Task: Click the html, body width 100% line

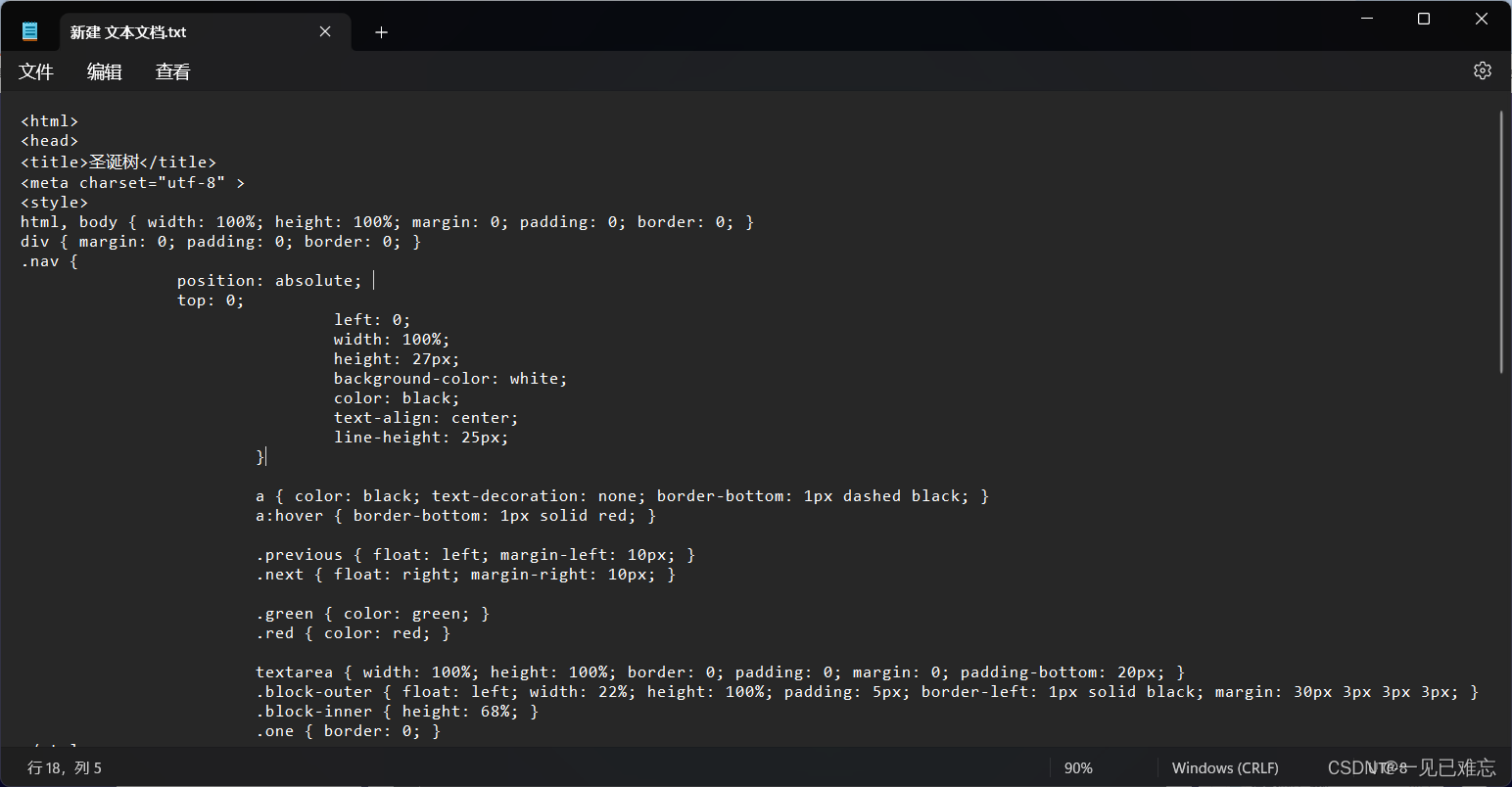Action: coord(387,222)
